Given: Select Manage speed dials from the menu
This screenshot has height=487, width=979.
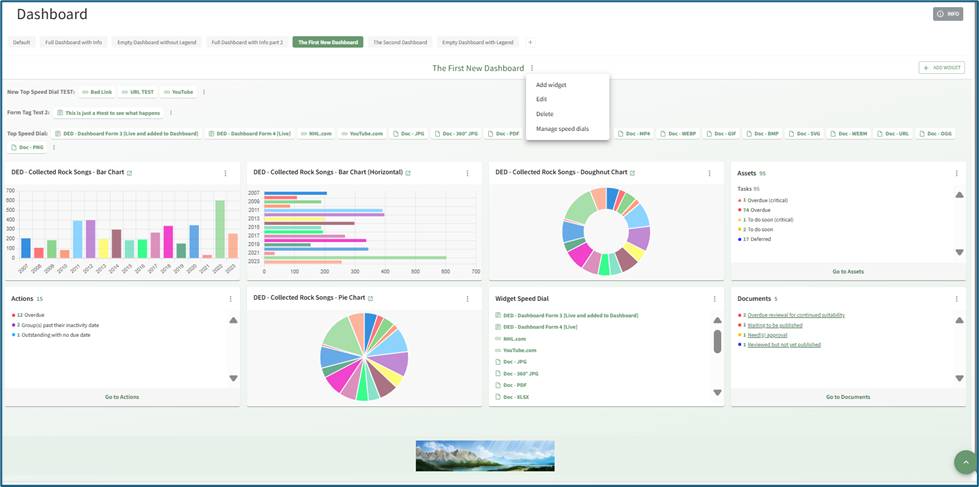Looking at the screenshot, I should (562, 129).
